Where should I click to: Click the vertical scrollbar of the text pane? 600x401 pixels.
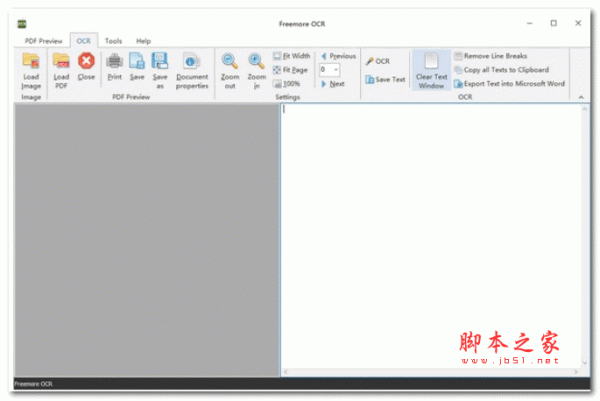pos(584,236)
